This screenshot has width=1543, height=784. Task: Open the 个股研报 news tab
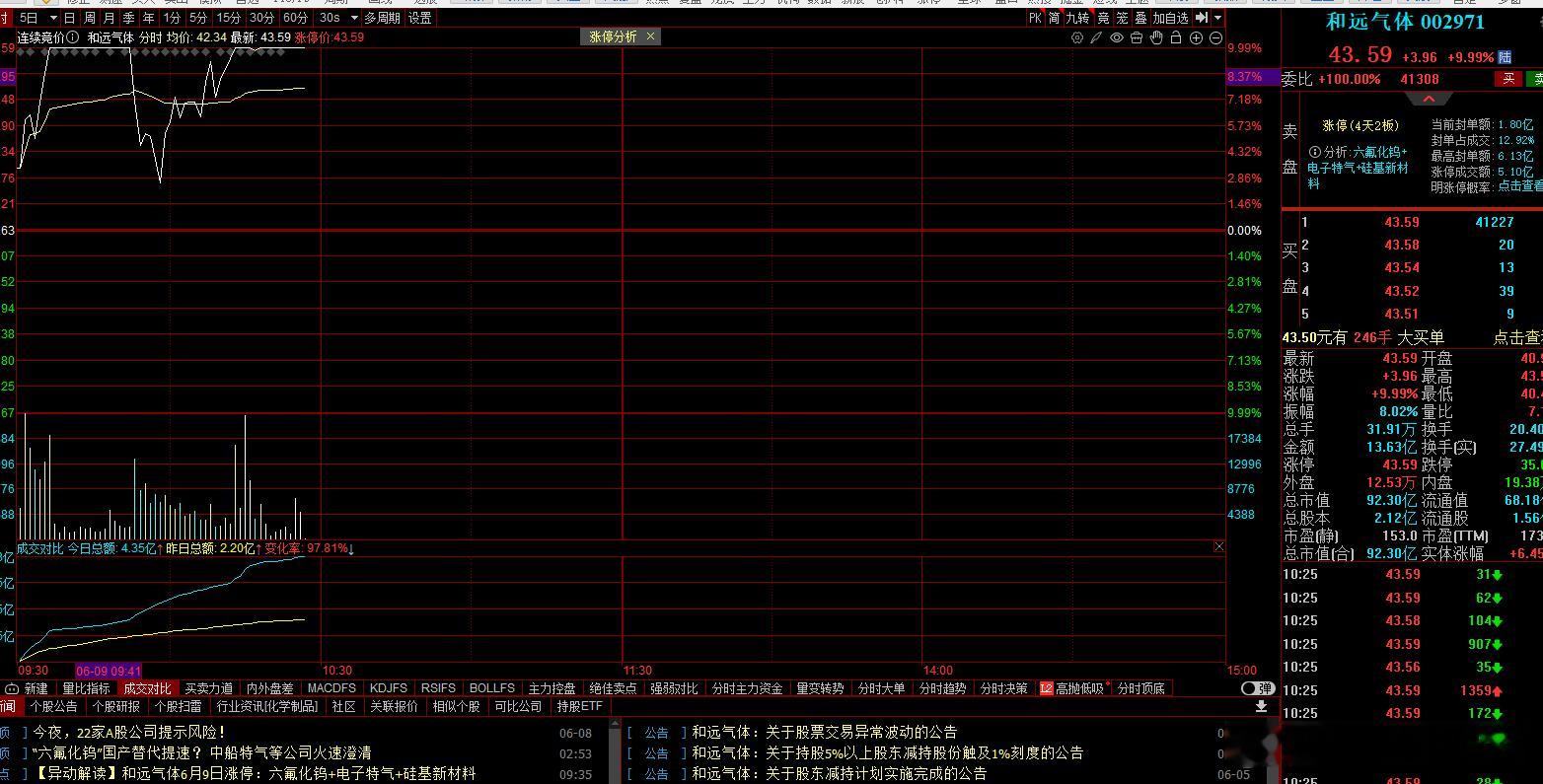coord(116,706)
